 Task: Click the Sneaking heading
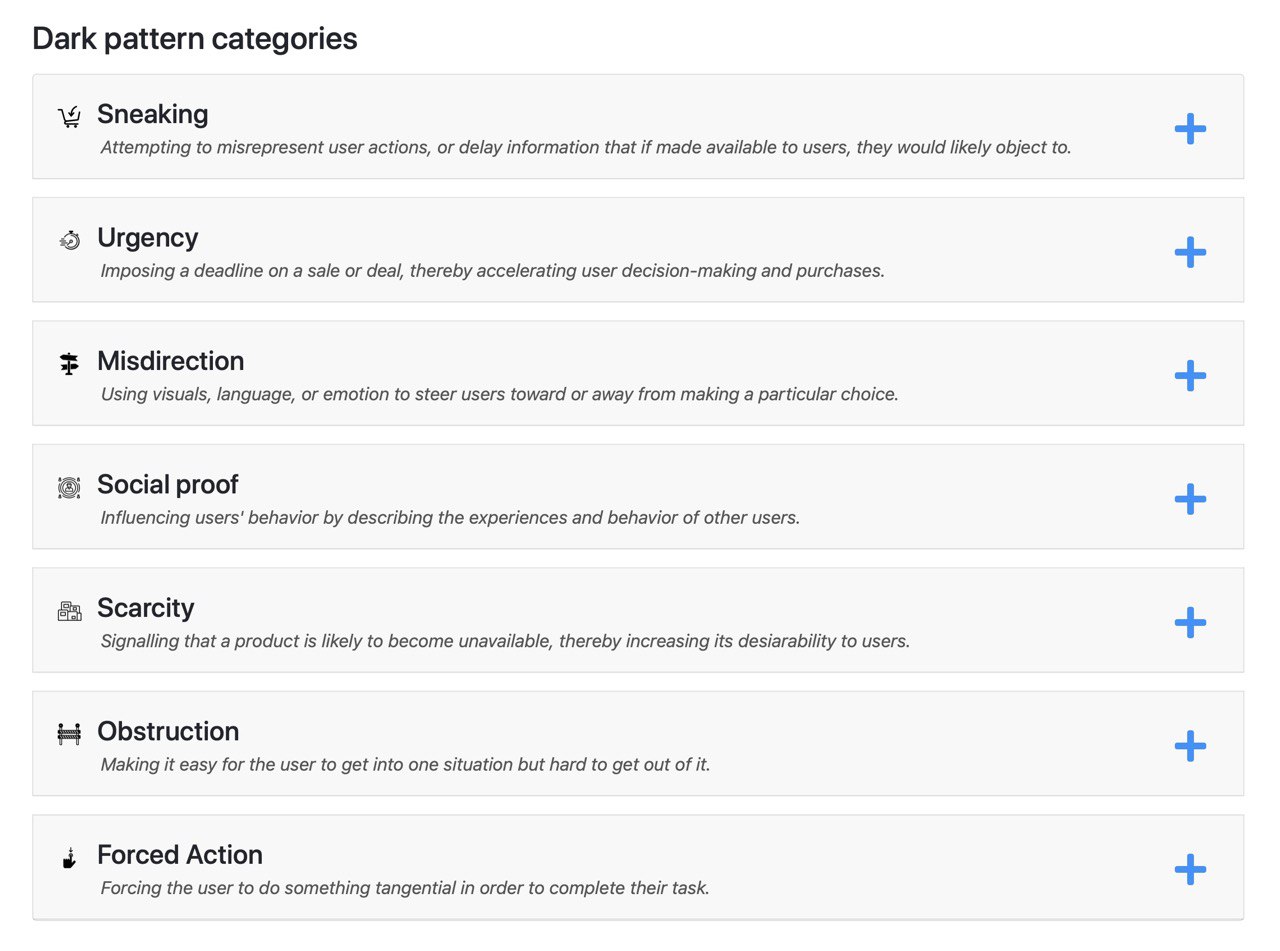[x=153, y=114]
